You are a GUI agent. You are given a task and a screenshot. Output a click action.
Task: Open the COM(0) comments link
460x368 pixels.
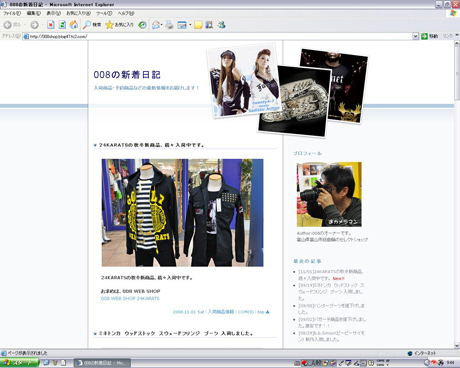(246, 312)
